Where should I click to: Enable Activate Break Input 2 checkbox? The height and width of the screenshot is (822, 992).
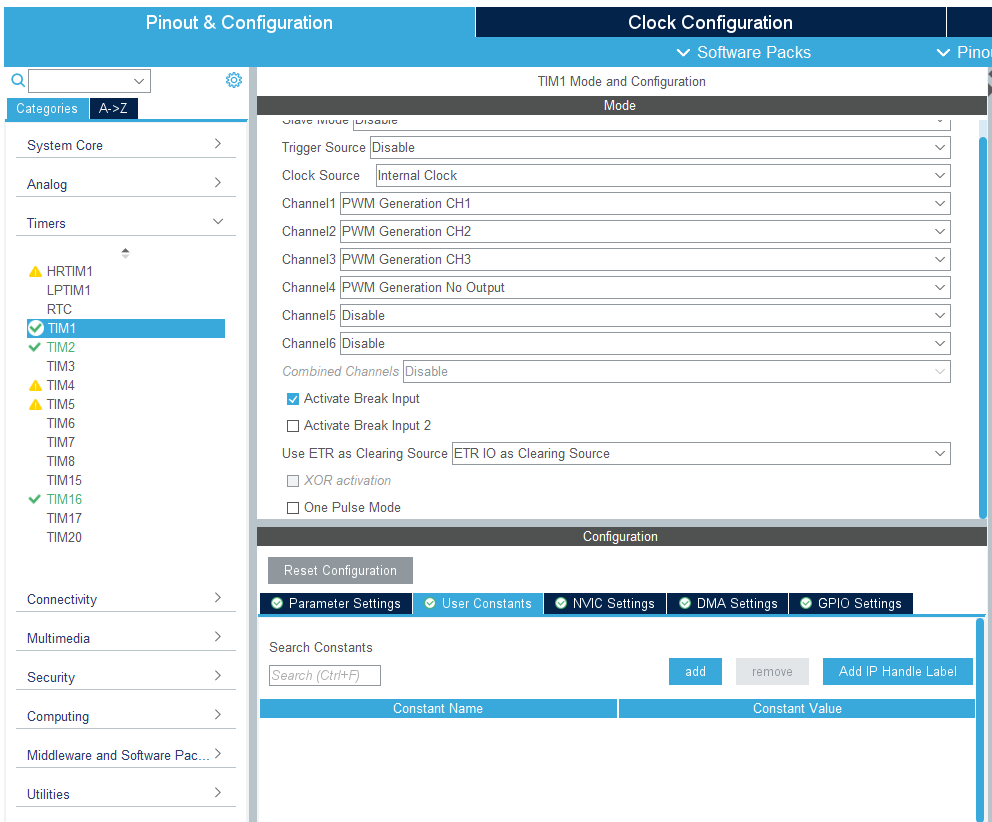[x=293, y=426]
